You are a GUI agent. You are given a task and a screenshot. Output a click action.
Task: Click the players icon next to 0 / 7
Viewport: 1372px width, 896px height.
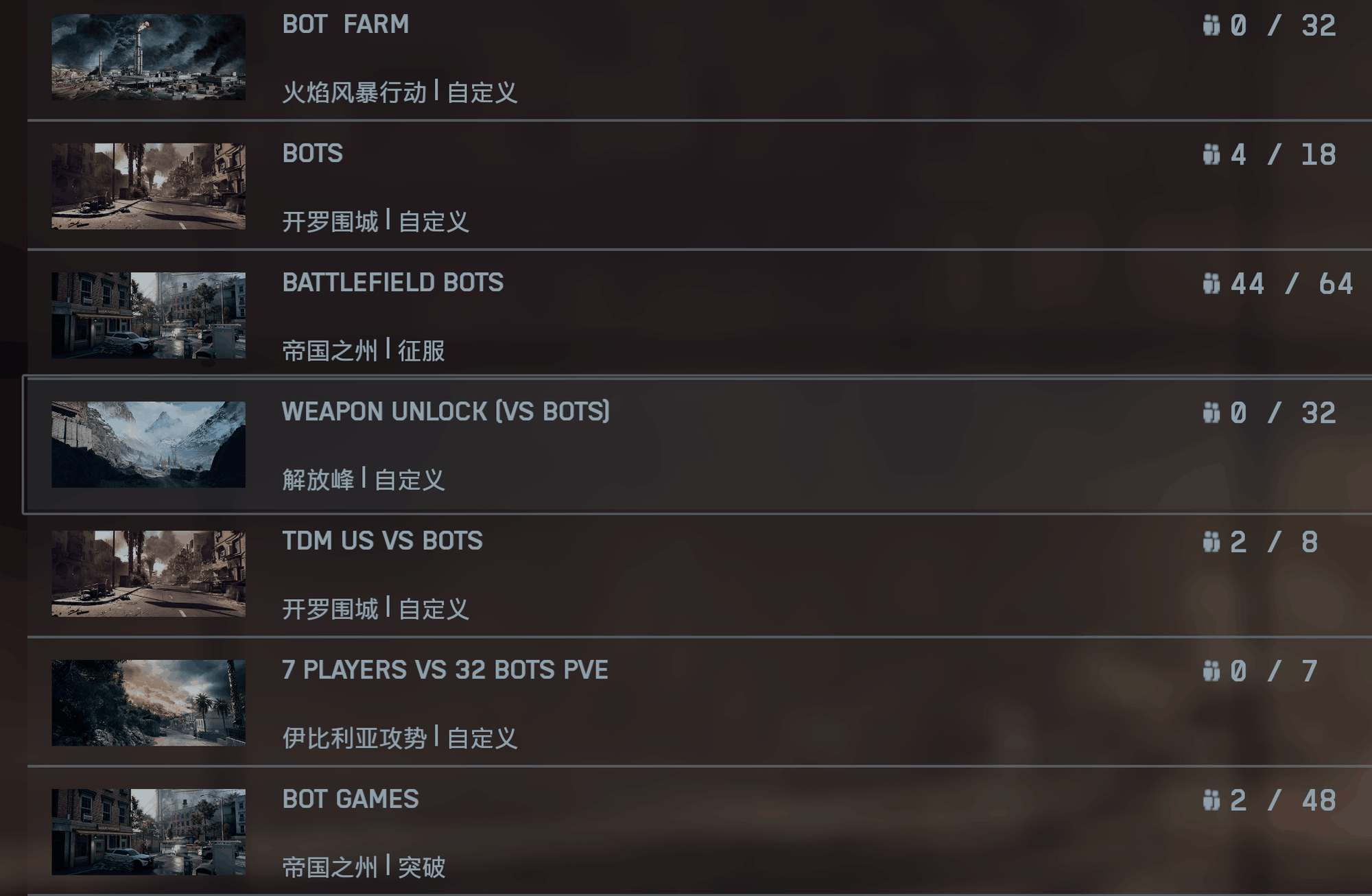(x=1211, y=671)
